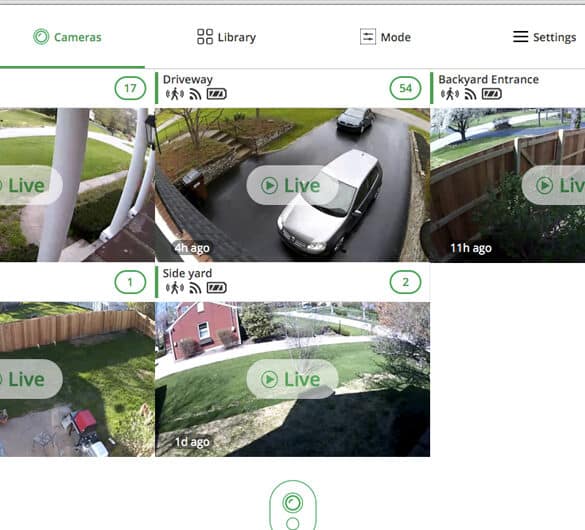Click the '11h ago' timestamp

pyautogui.click(x=471, y=248)
